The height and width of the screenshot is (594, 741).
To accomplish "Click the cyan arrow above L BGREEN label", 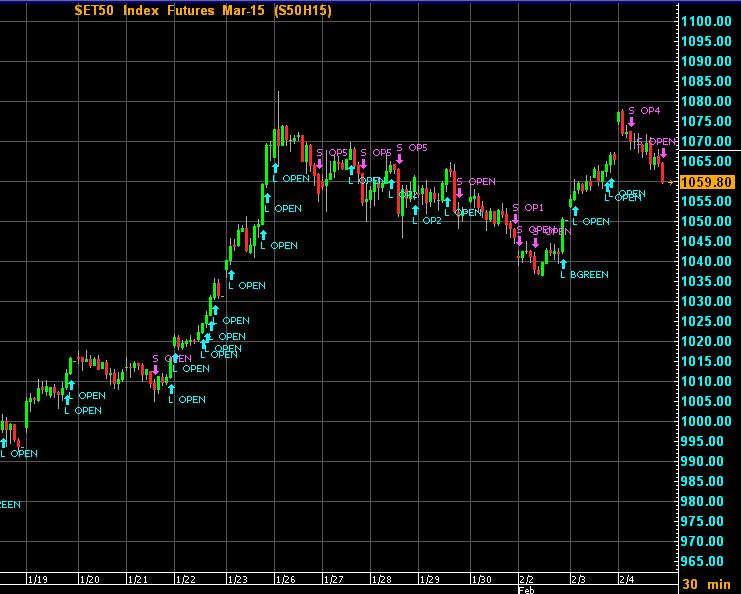I will point(563,263).
